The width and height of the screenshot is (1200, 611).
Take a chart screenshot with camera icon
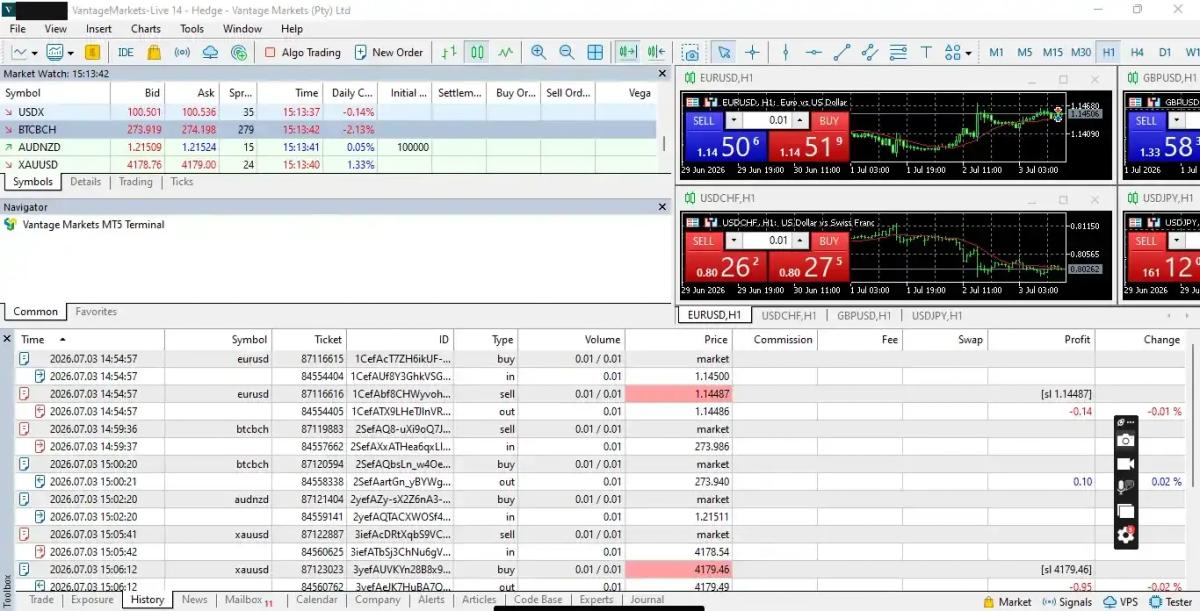click(690, 52)
